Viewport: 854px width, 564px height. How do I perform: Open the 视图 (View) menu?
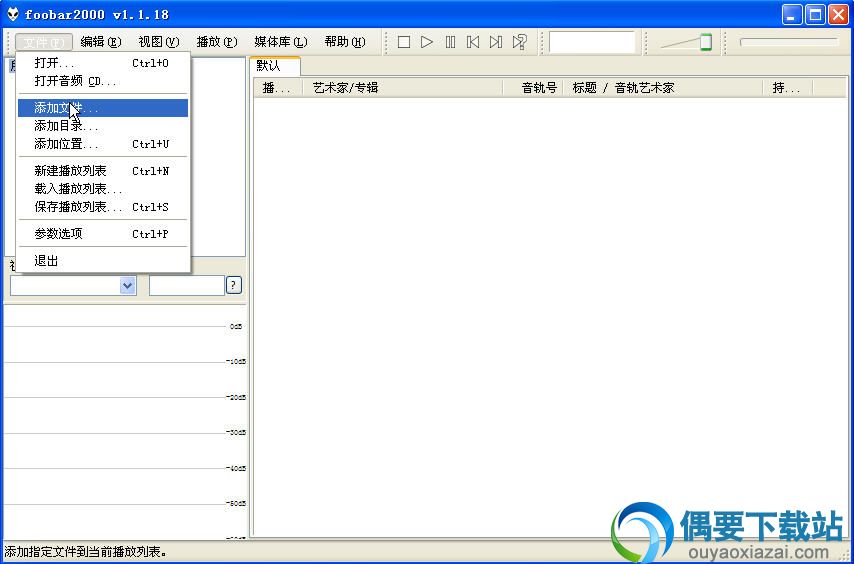click(158, 42)
